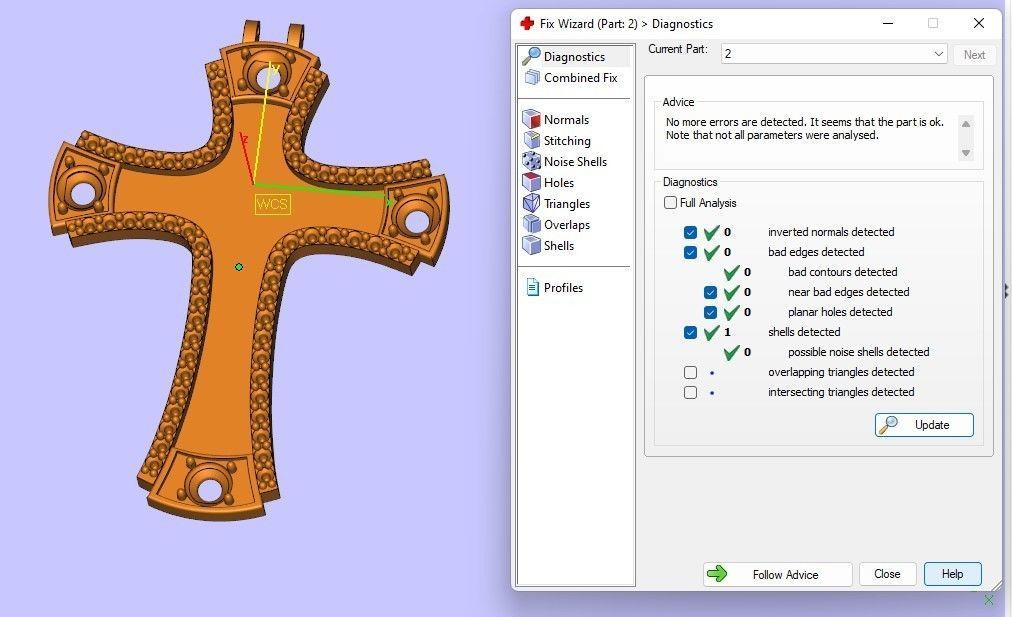
Task: Click the magnifier icon on Update button
Action: pyautogui.click(x=889, y=425)
